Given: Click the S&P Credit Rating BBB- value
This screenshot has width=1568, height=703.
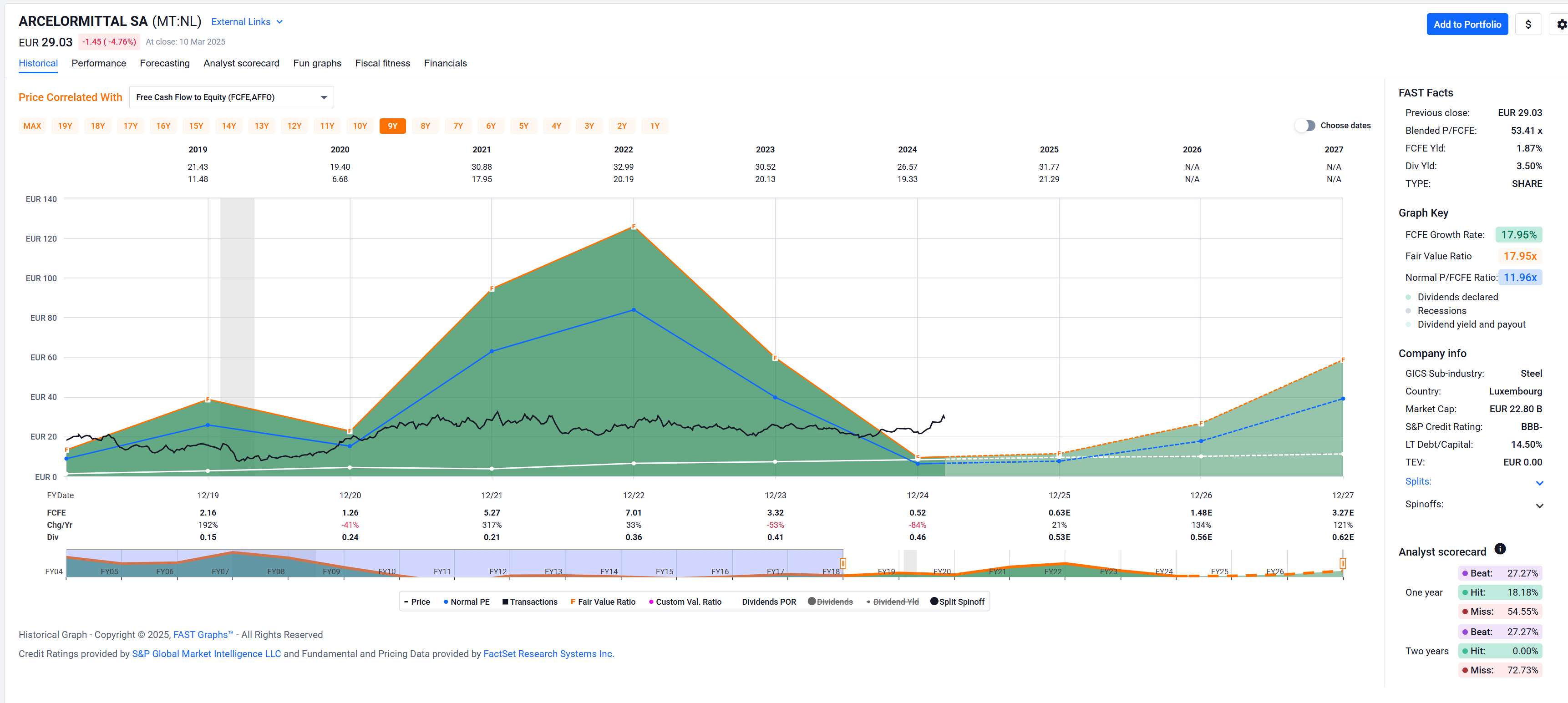Looking at the screenshot, I should pos(1532,427).
